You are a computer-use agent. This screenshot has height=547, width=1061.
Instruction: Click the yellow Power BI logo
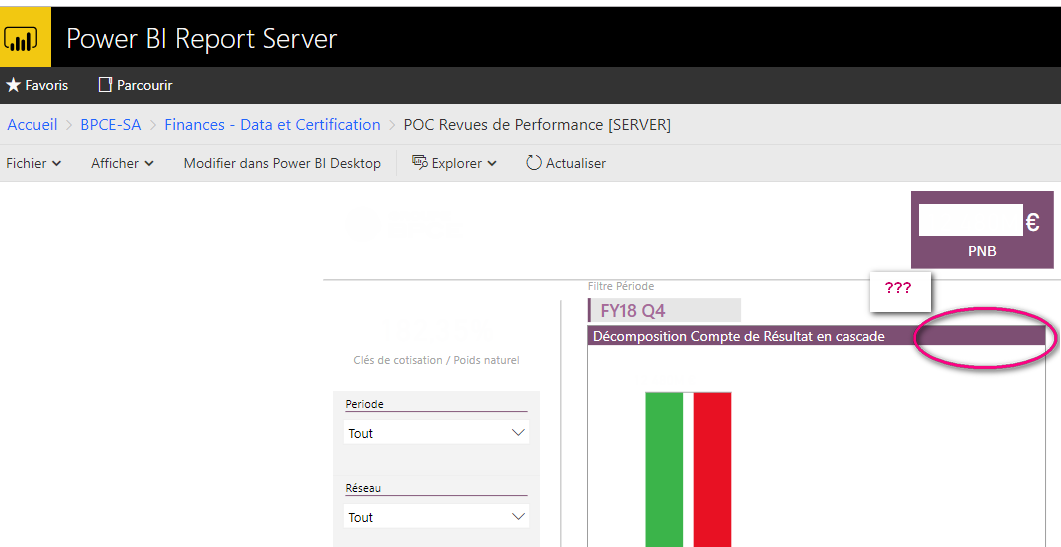(21, 39)
